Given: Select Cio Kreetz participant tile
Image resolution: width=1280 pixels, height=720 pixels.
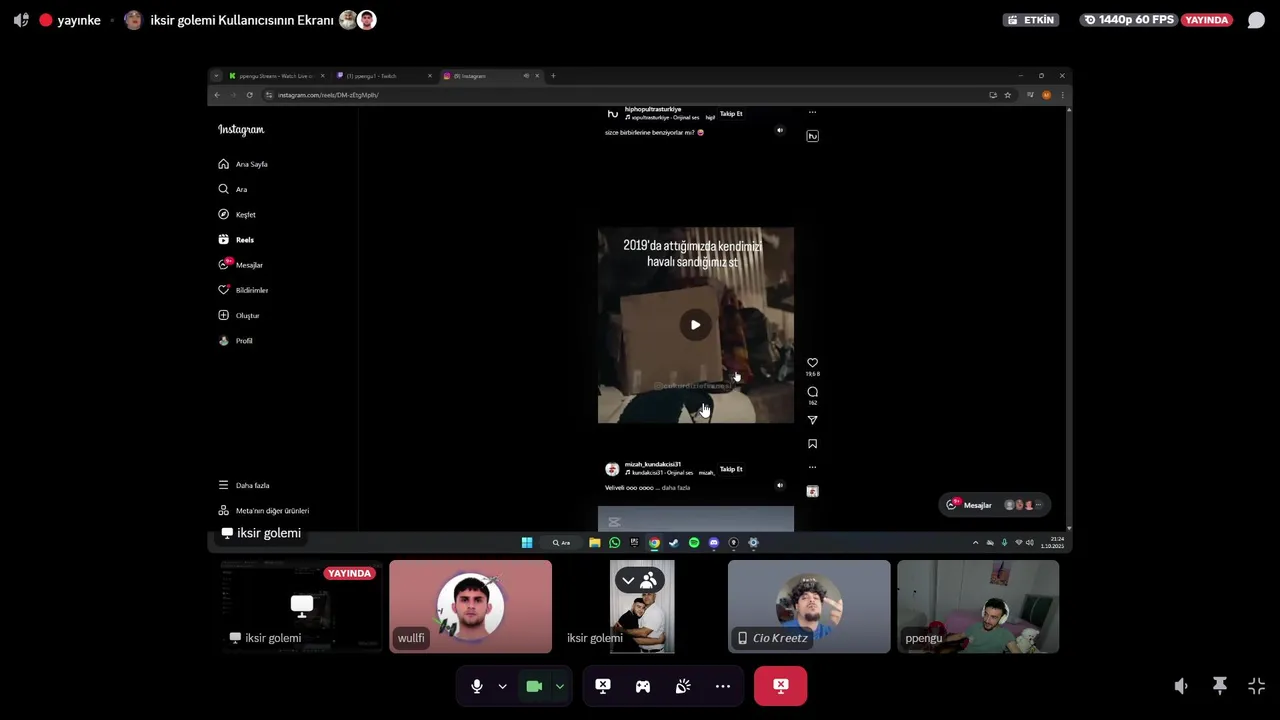Looking at the screenshot, I should 809,606.
